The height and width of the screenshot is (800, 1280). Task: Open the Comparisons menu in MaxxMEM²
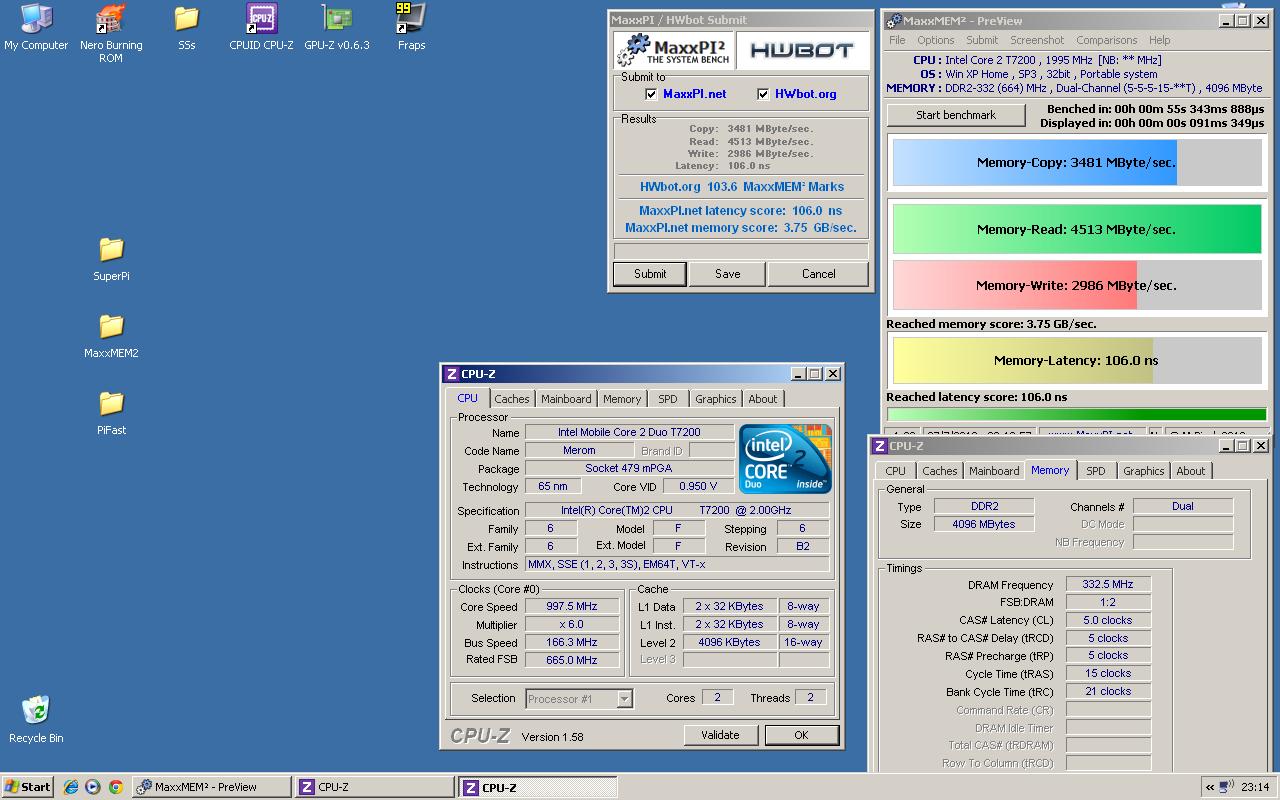coord(1106,40)
